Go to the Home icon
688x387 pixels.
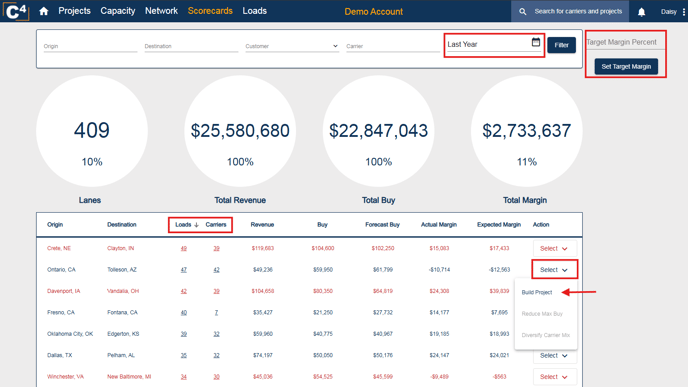(x=43, y=11)
